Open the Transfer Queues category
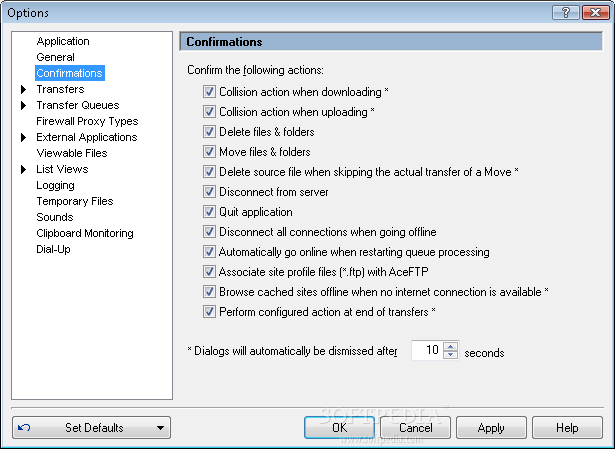The height and width of the screenshot is (449, 615). coord(78,105)
